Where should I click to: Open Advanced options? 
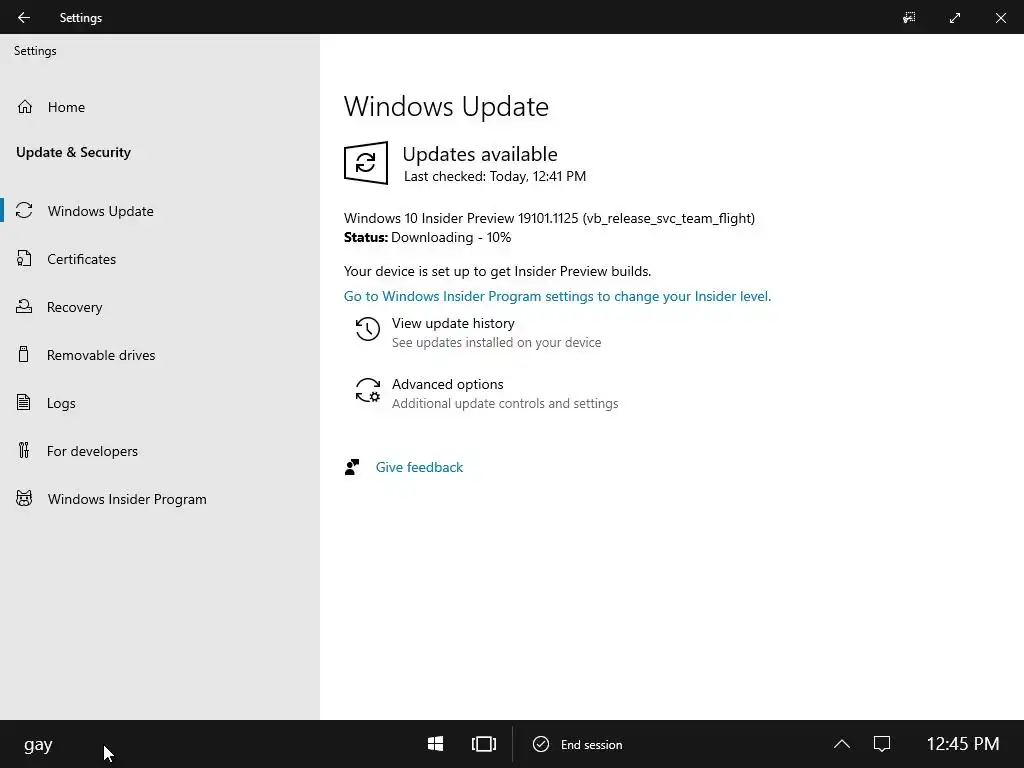point(447,384)
